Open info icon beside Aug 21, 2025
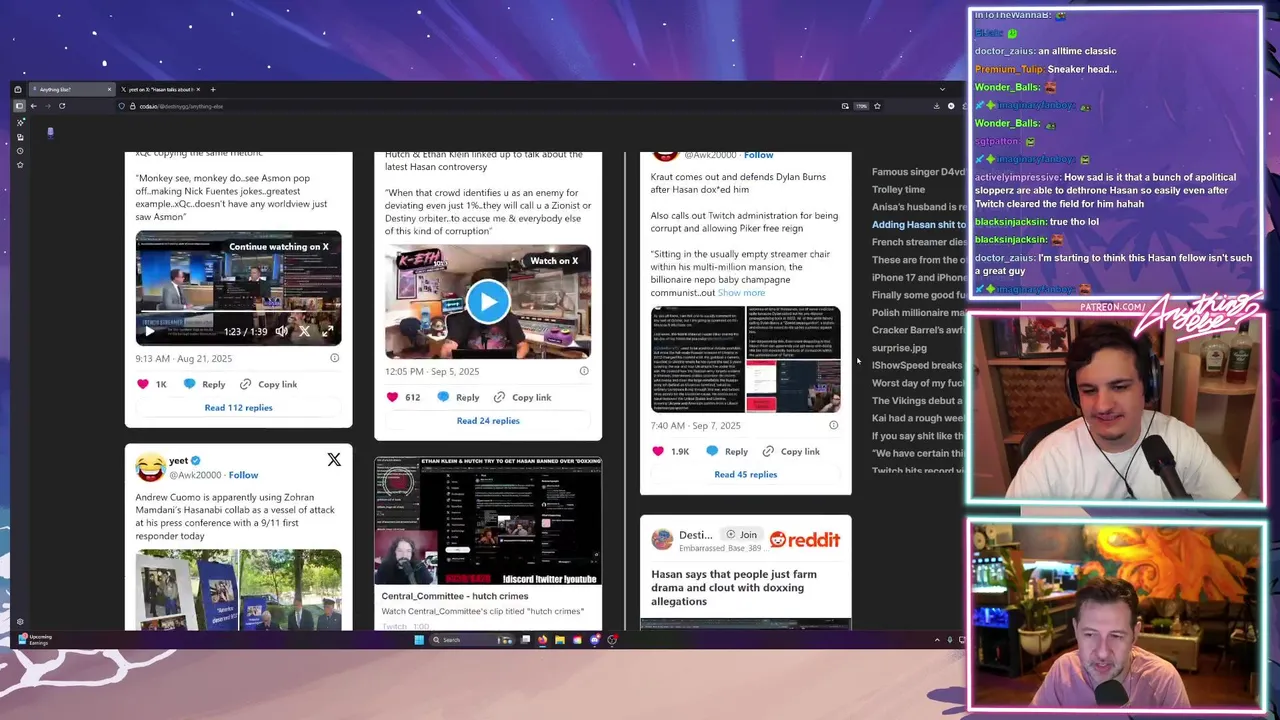Viewport: 1280px width, 720px height. click(x=334, y=358)
